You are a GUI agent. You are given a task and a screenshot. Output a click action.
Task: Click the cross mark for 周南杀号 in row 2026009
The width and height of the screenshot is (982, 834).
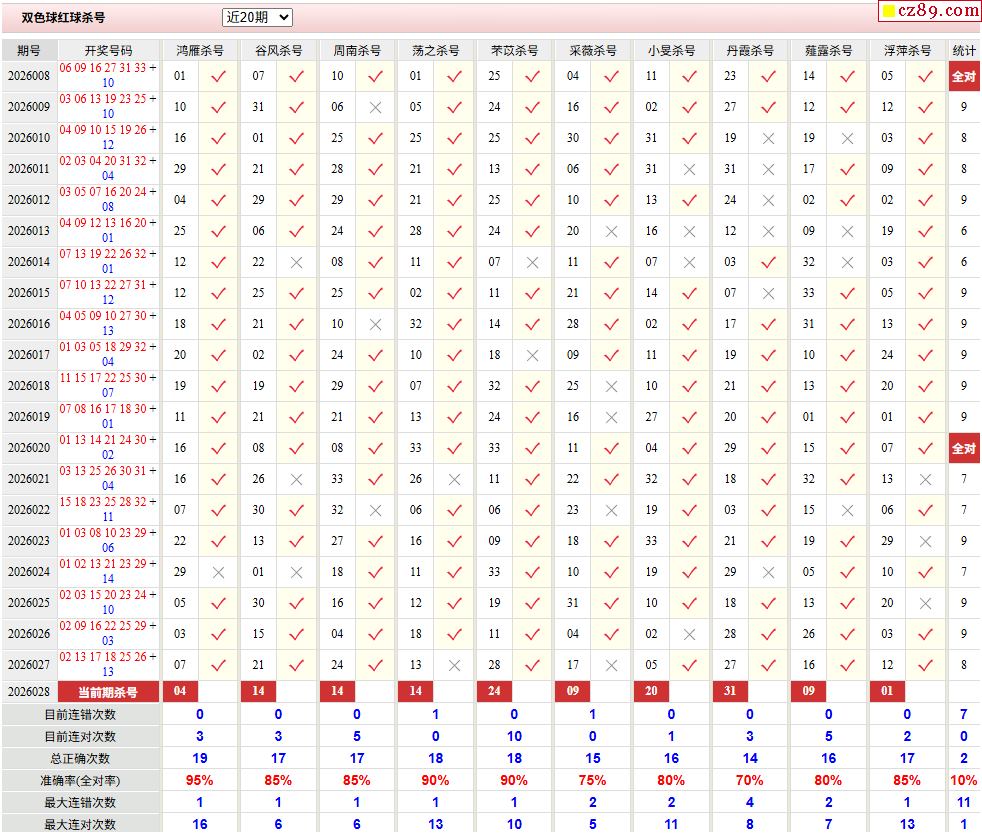tap(375, 107)
